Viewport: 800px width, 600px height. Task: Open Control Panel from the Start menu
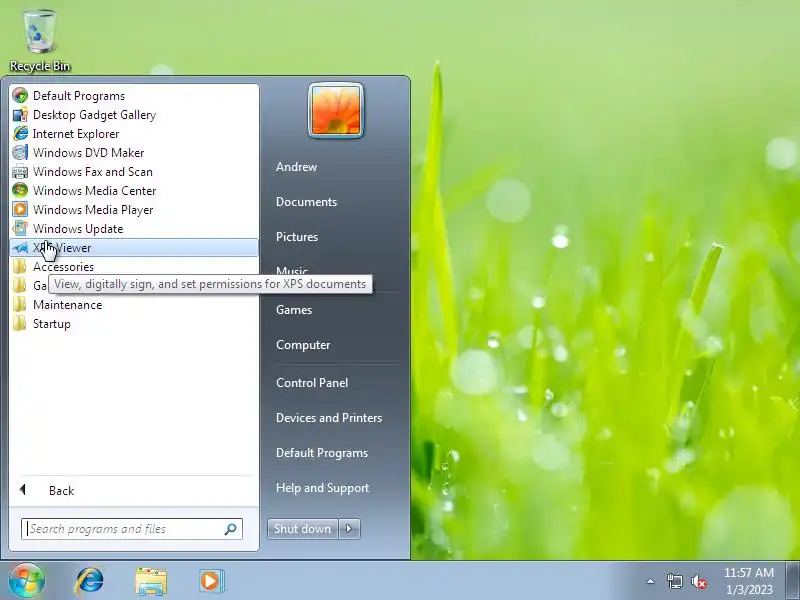point(312,383)
